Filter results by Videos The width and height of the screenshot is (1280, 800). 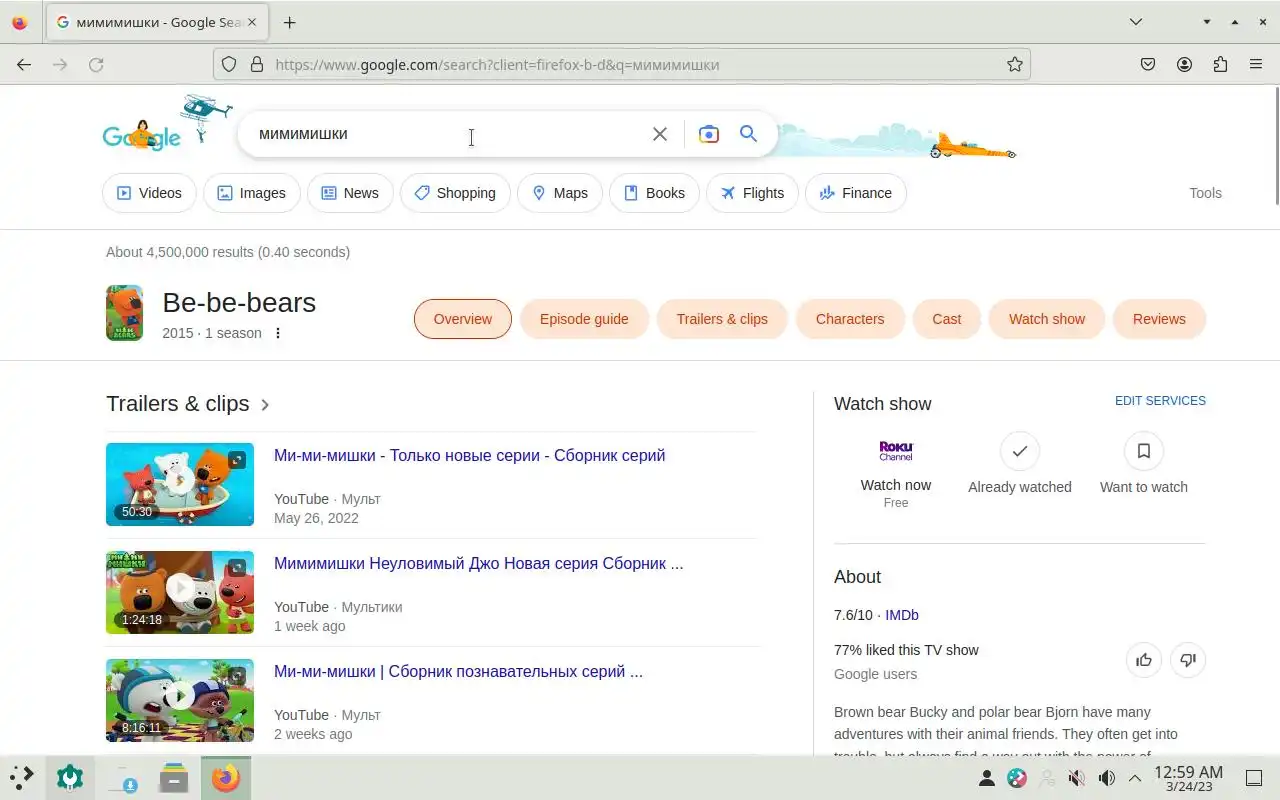tap(149, 193)
